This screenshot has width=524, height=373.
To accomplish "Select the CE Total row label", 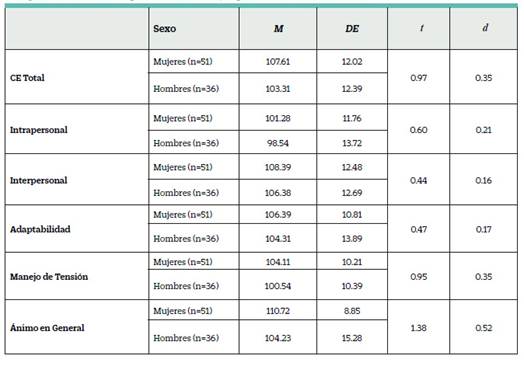I will 27,78.
